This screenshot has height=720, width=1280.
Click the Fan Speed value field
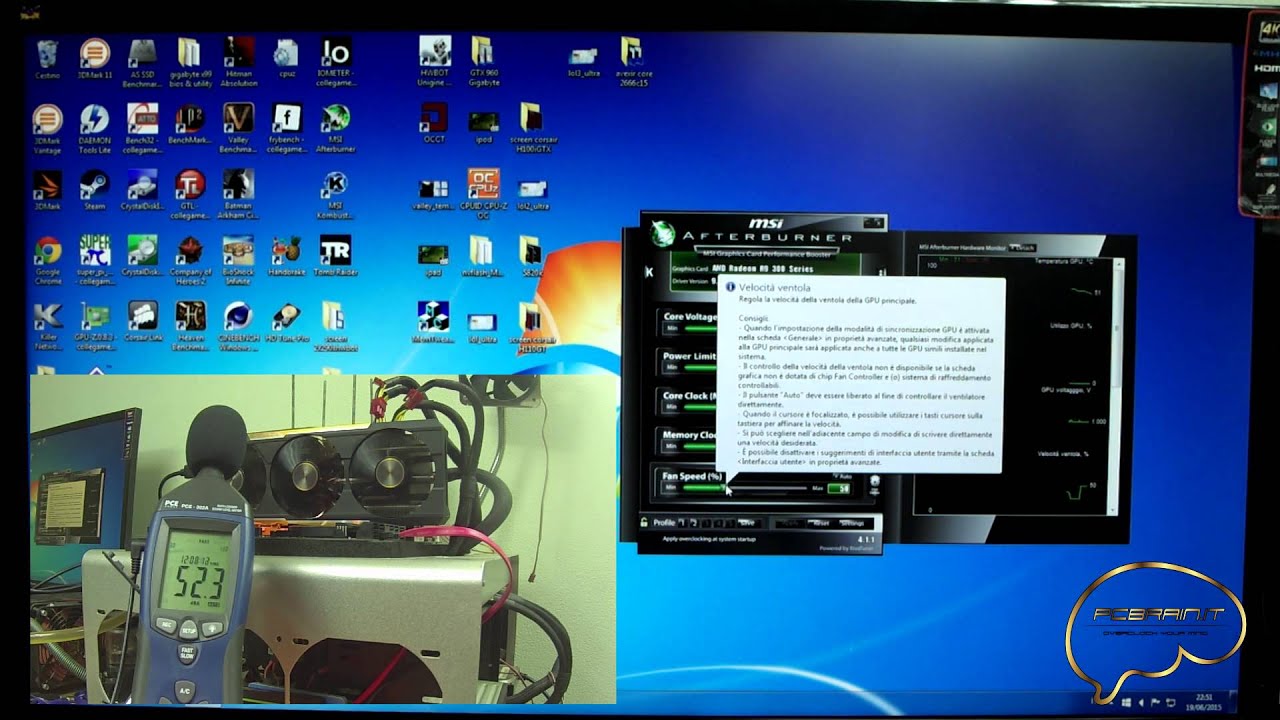click(x=838, y=488)
